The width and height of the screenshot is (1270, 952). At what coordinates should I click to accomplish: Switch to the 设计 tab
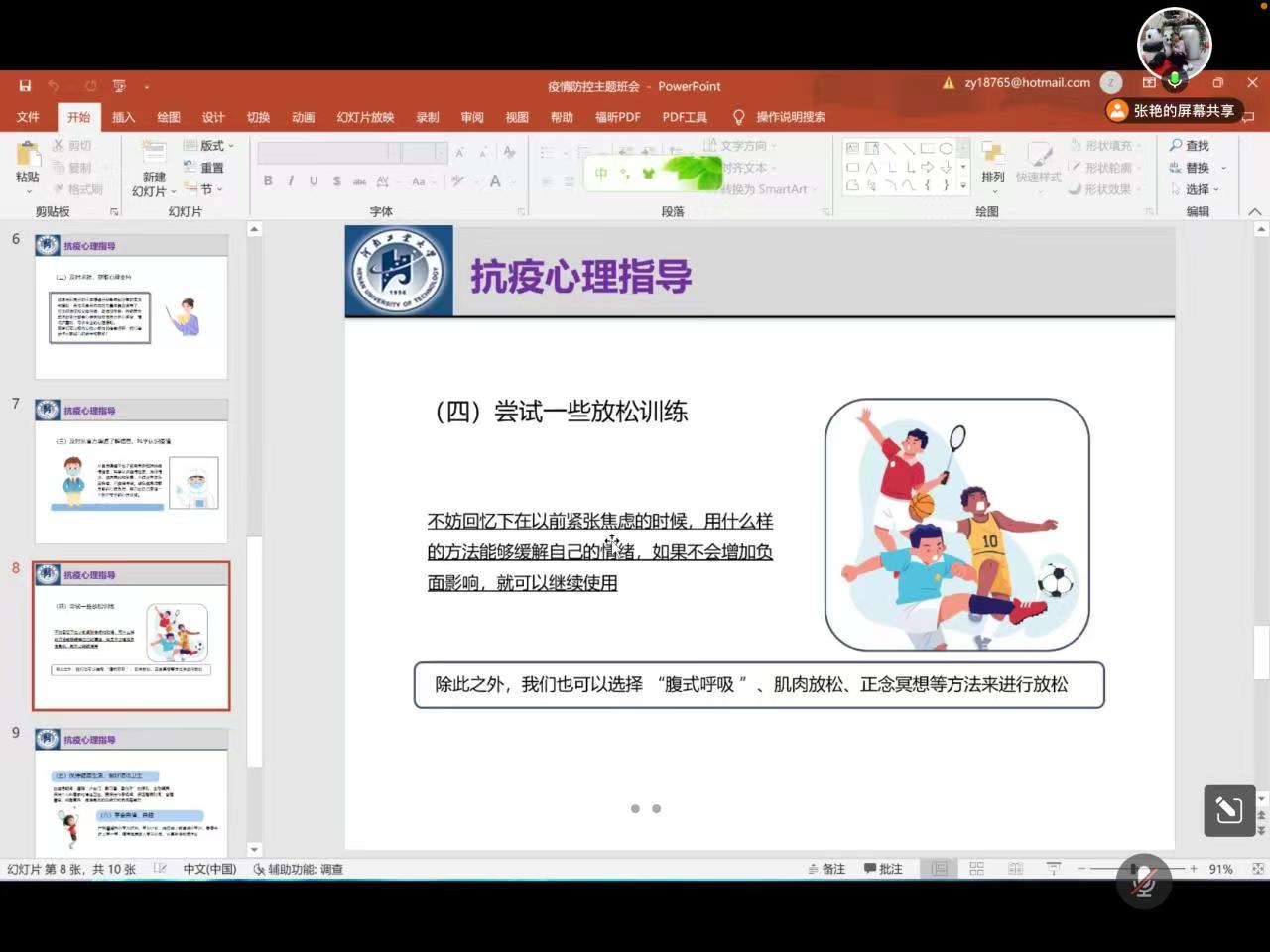[x=213, y=117]
